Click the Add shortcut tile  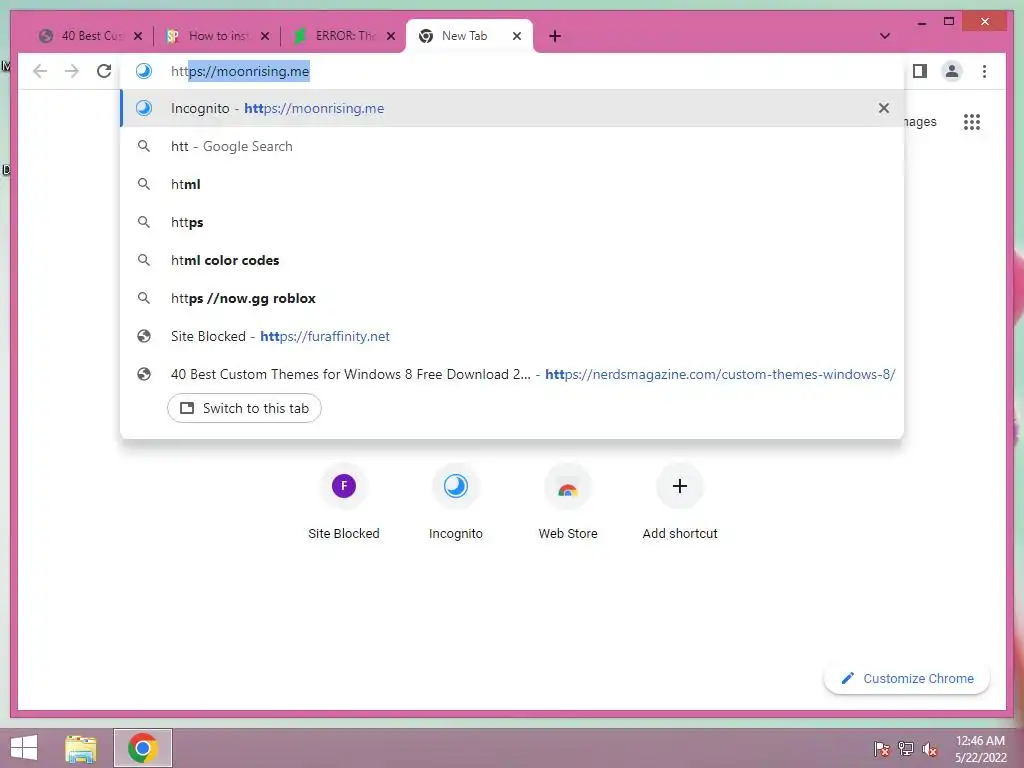[x=680, y=502]
